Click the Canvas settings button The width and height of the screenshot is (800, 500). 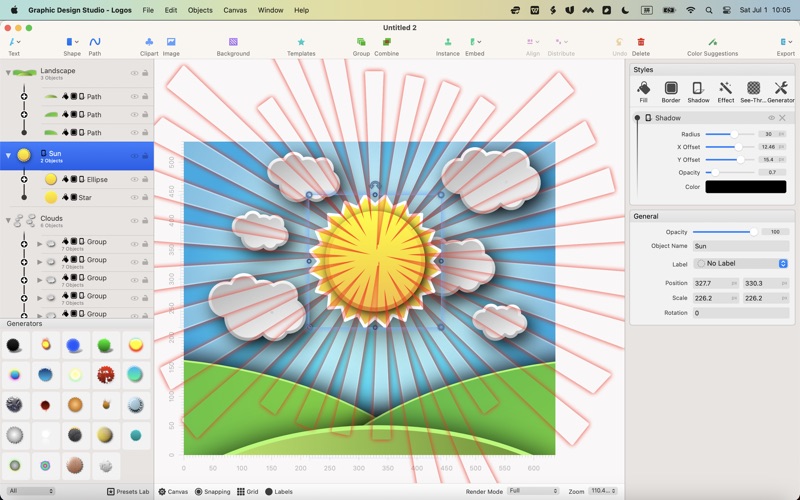(173, 491)
